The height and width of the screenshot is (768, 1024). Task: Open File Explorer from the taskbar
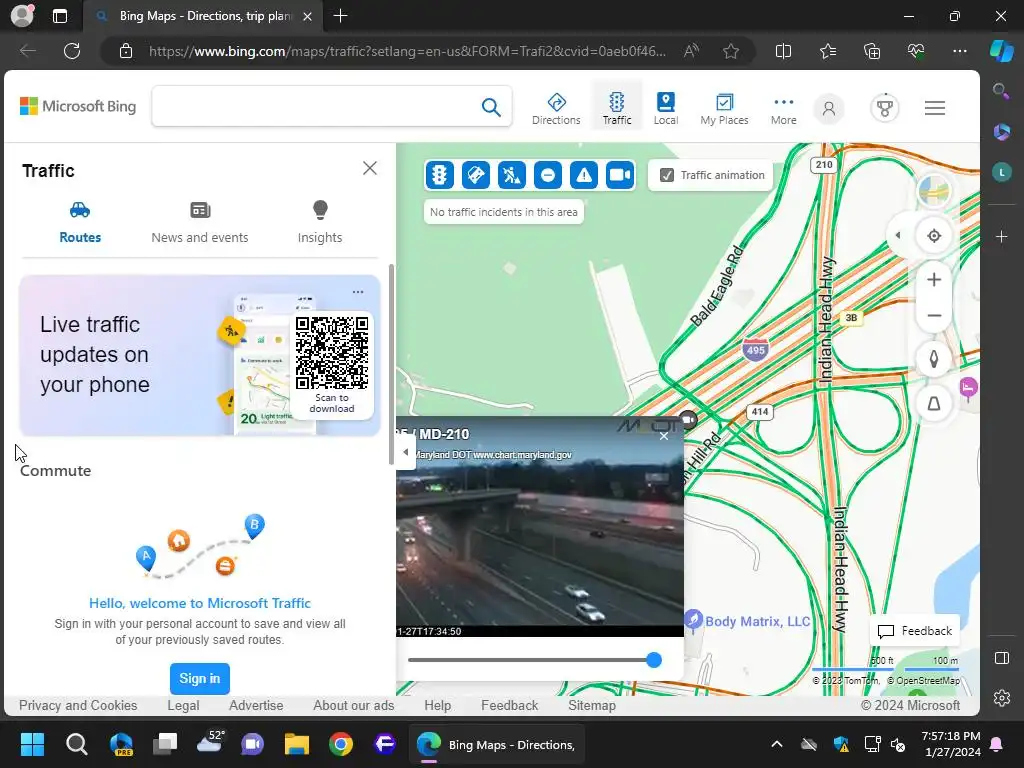click(296, 744)
